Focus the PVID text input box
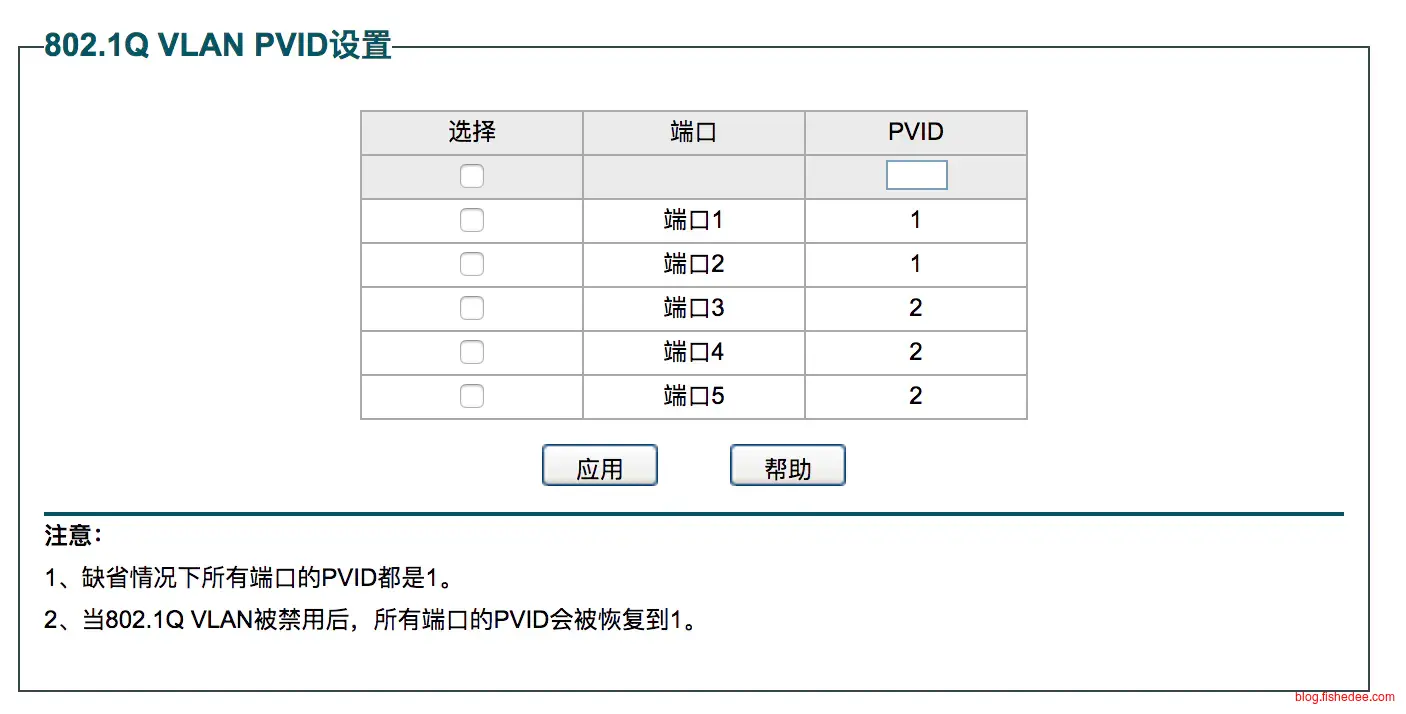The width and height of the screenshot is (1406, 714). point(916,176)
